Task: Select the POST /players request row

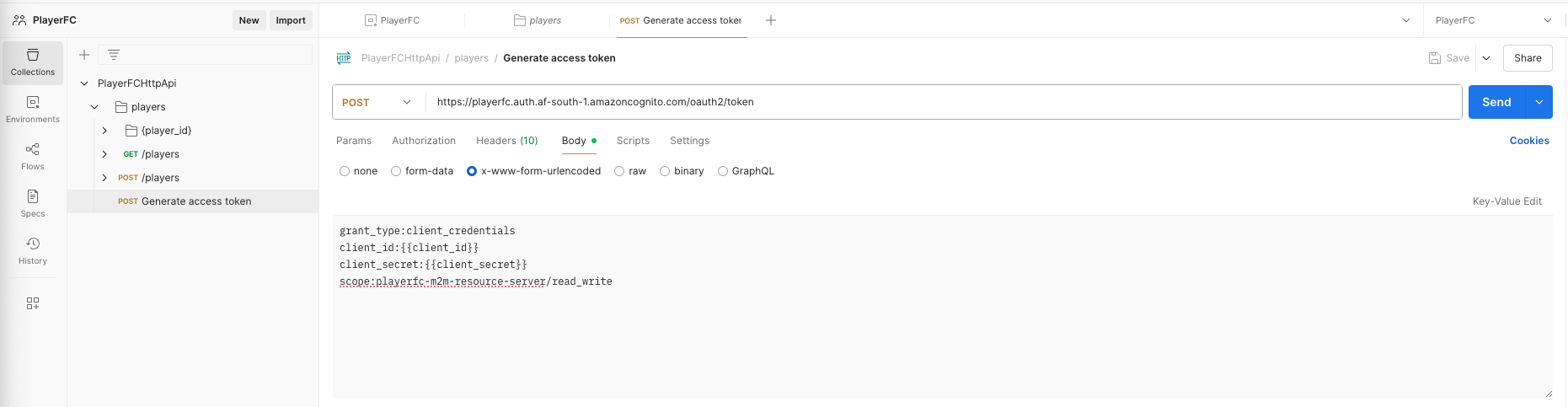Action: (x=193, y=178)
